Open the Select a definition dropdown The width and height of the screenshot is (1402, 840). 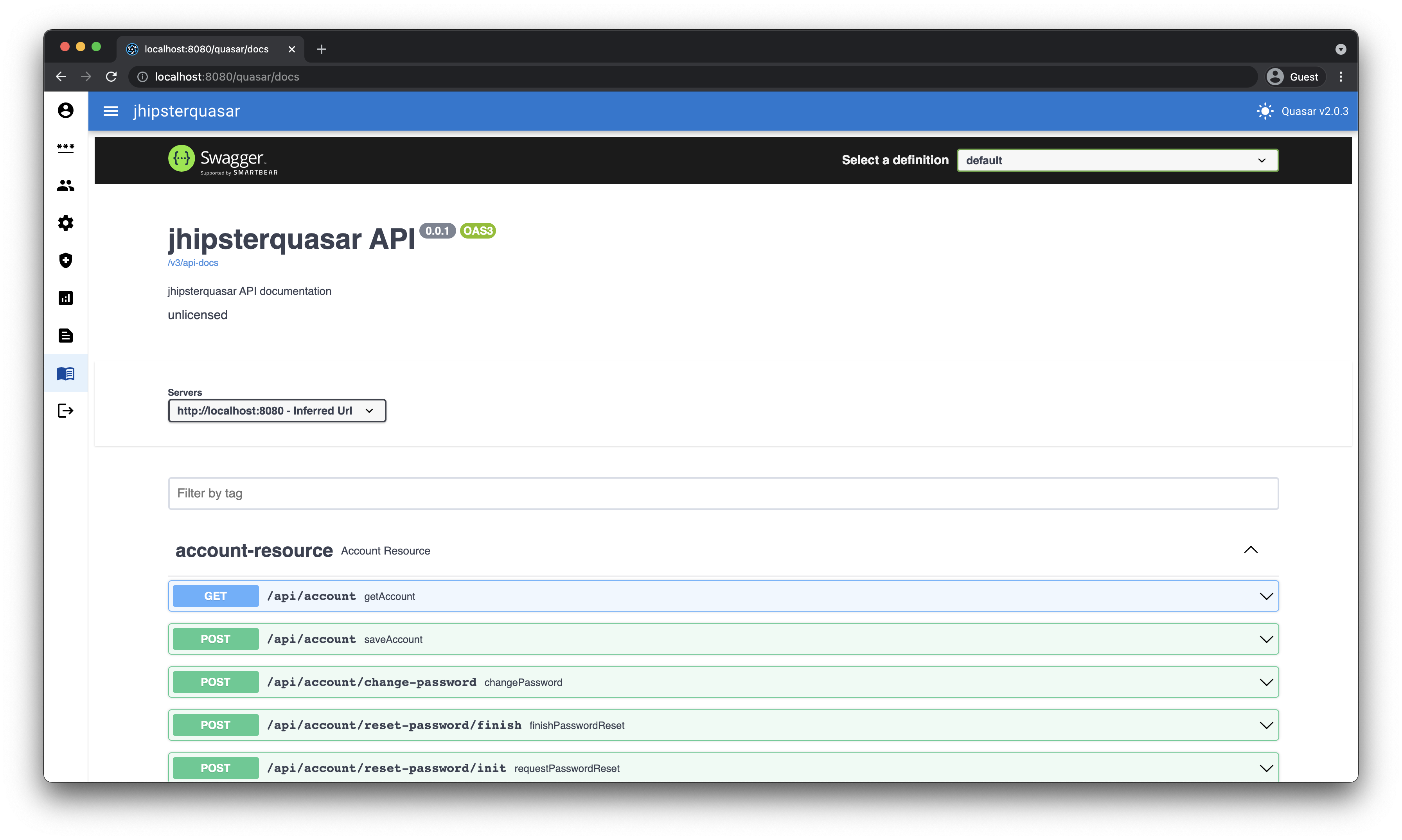coord(1116,160)
